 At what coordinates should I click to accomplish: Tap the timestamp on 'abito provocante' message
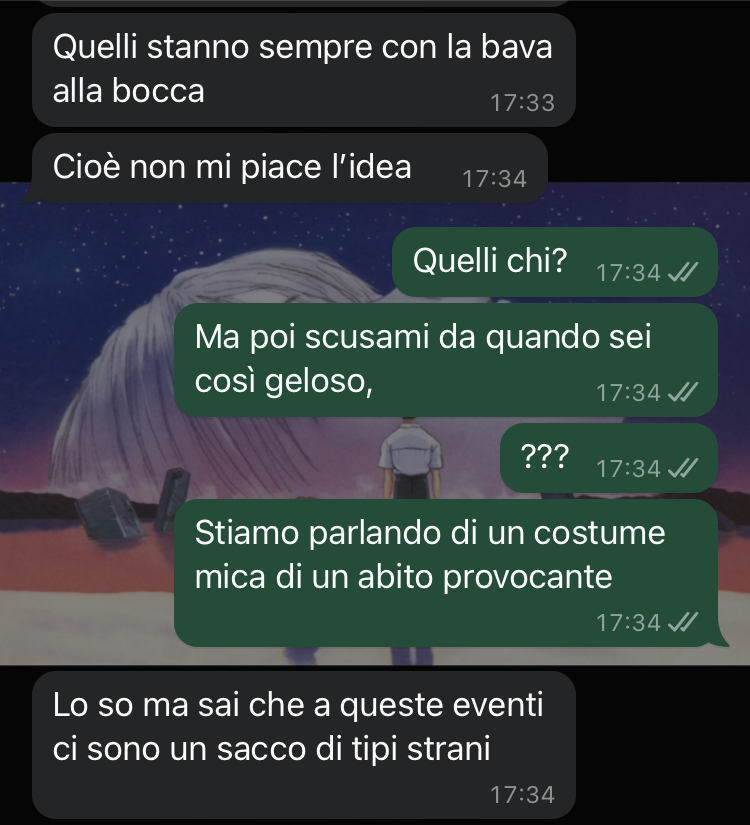(628, 622)
